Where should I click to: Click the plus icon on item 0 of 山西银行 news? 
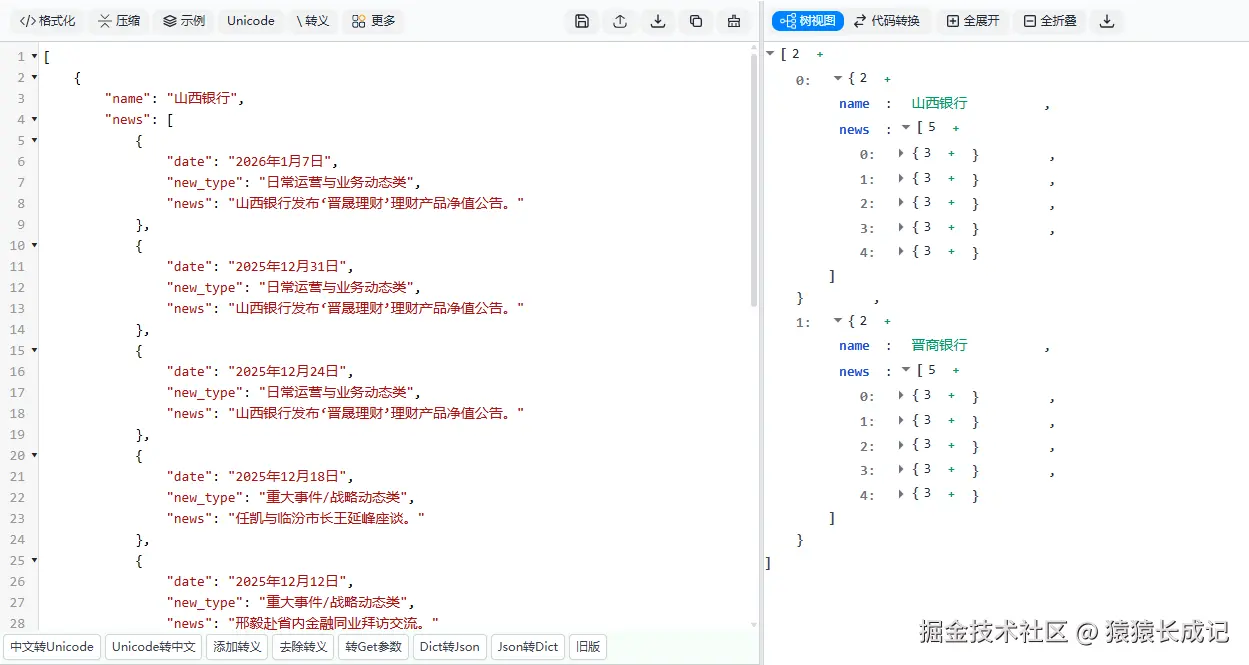click(951, 154)
